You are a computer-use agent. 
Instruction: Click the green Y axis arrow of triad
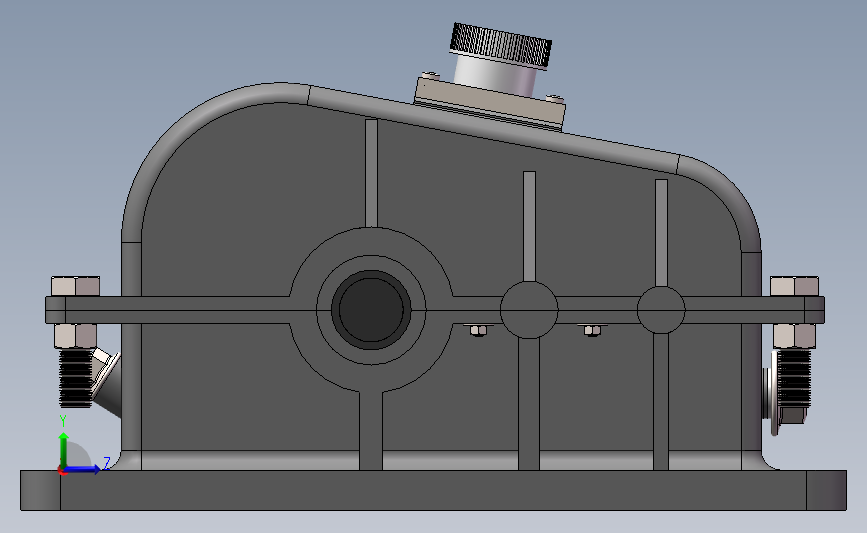pyautogui.click(x=64, y=450)
